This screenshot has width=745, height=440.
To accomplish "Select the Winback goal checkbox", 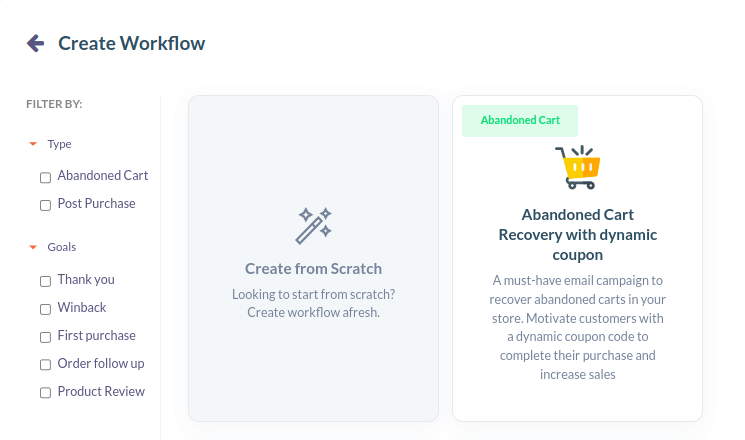I will 45,309.
